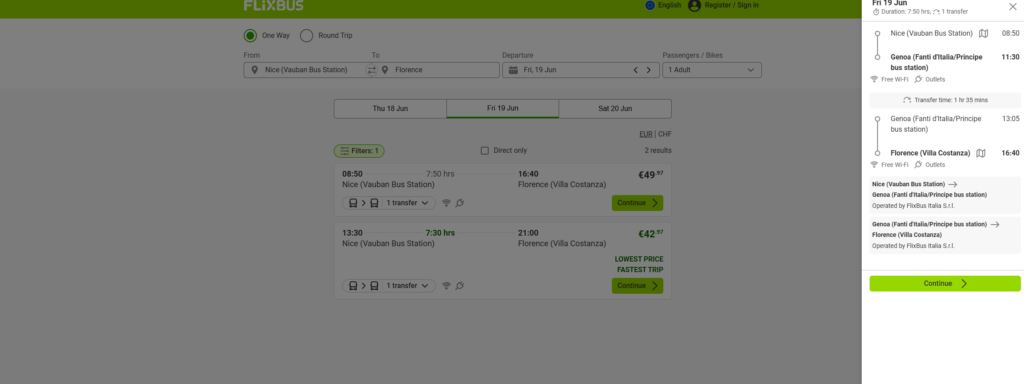The height and width of the screenshot is (384, 1024).
Task: Switch currency to CHF
Action: coord(665,134)
